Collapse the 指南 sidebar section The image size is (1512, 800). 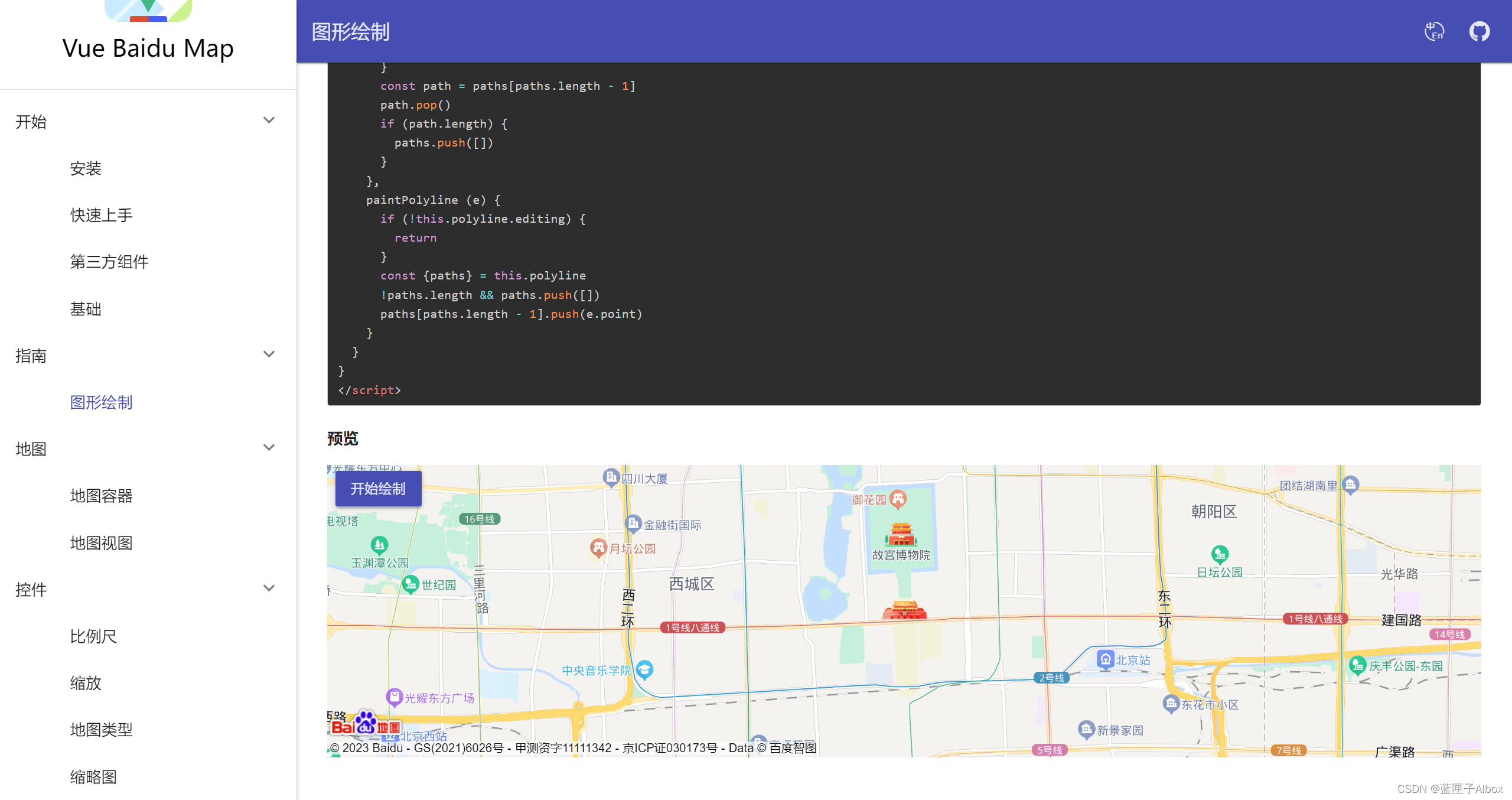click(269, 355)
